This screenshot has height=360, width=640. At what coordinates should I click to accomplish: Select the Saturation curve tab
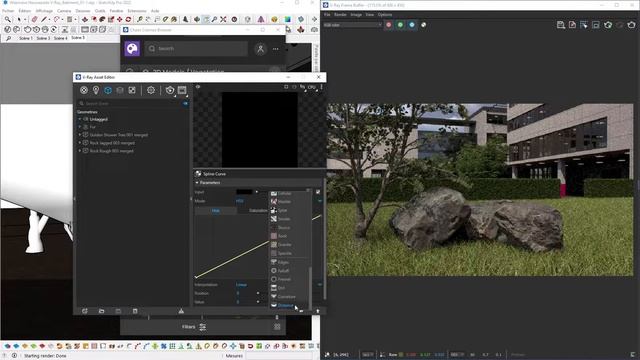(258, 211)
